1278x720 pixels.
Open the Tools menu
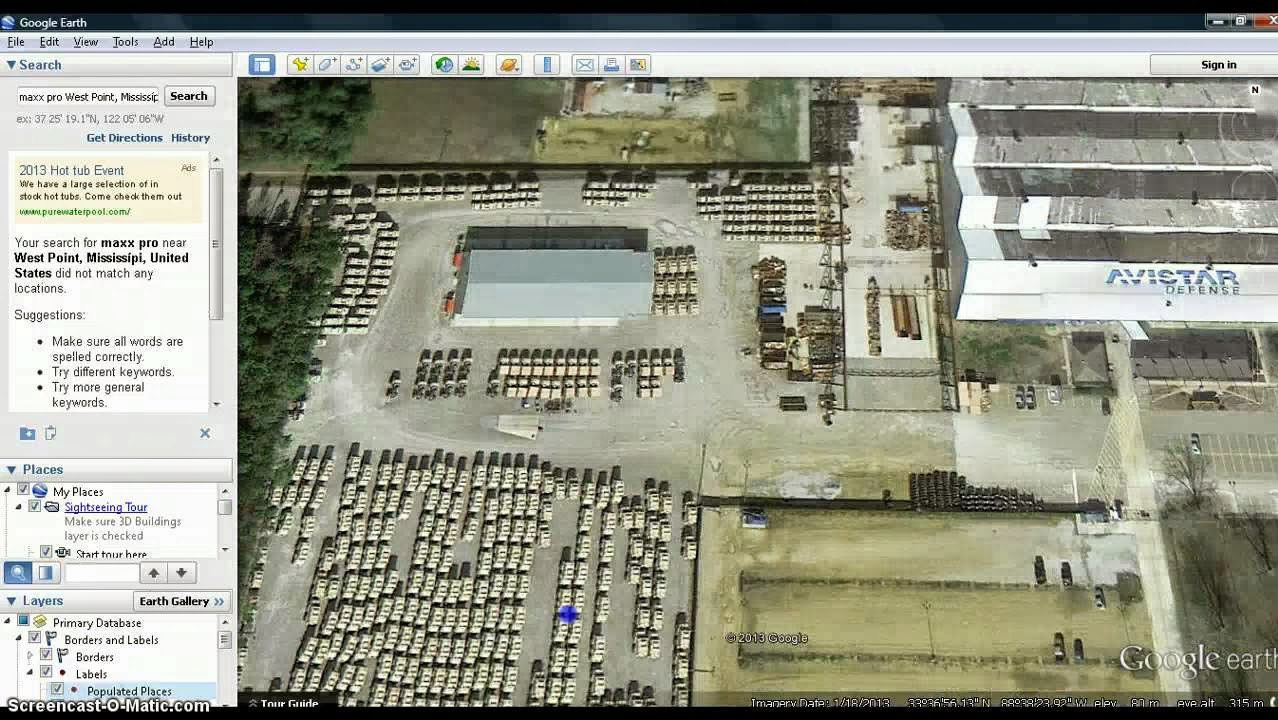pos(125,42)
